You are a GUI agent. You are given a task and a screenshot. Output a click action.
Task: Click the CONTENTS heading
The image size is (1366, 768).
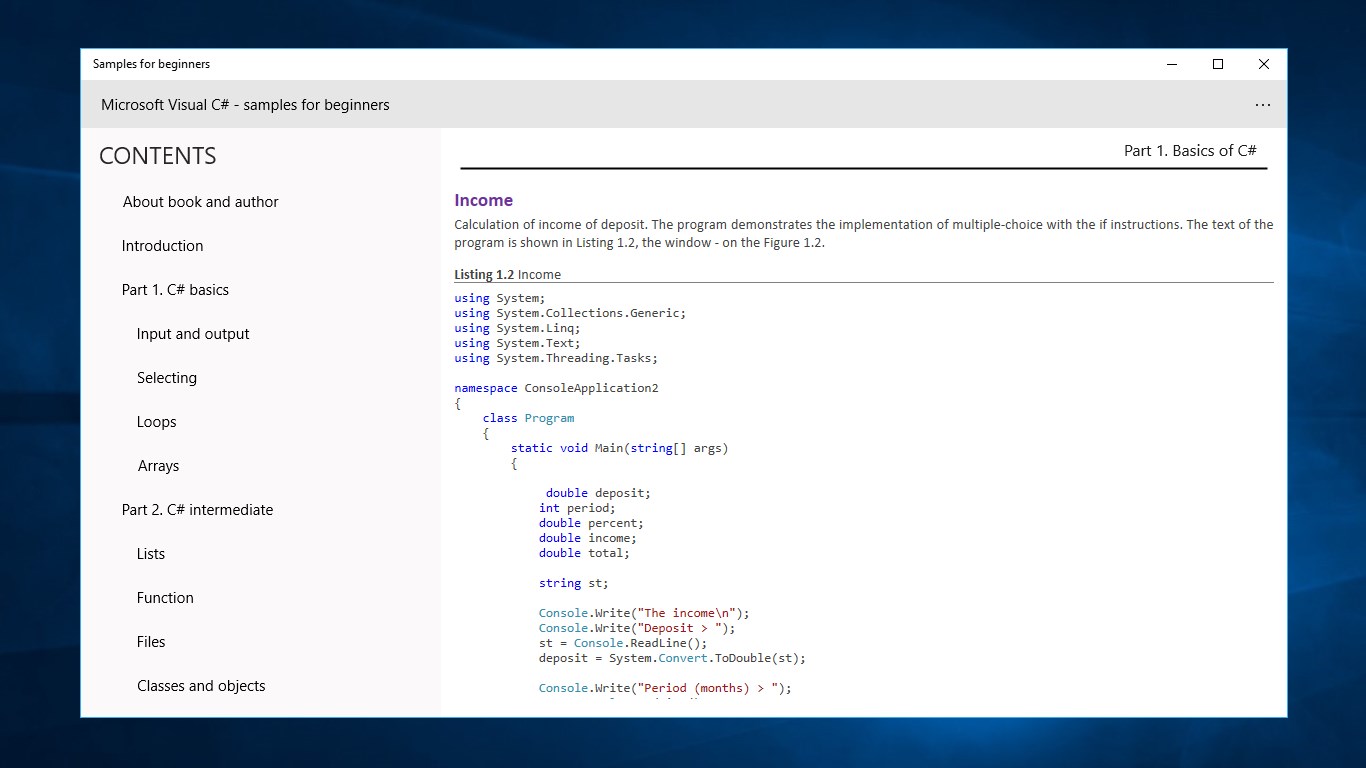pyautogui.click(x=158, y=156)
